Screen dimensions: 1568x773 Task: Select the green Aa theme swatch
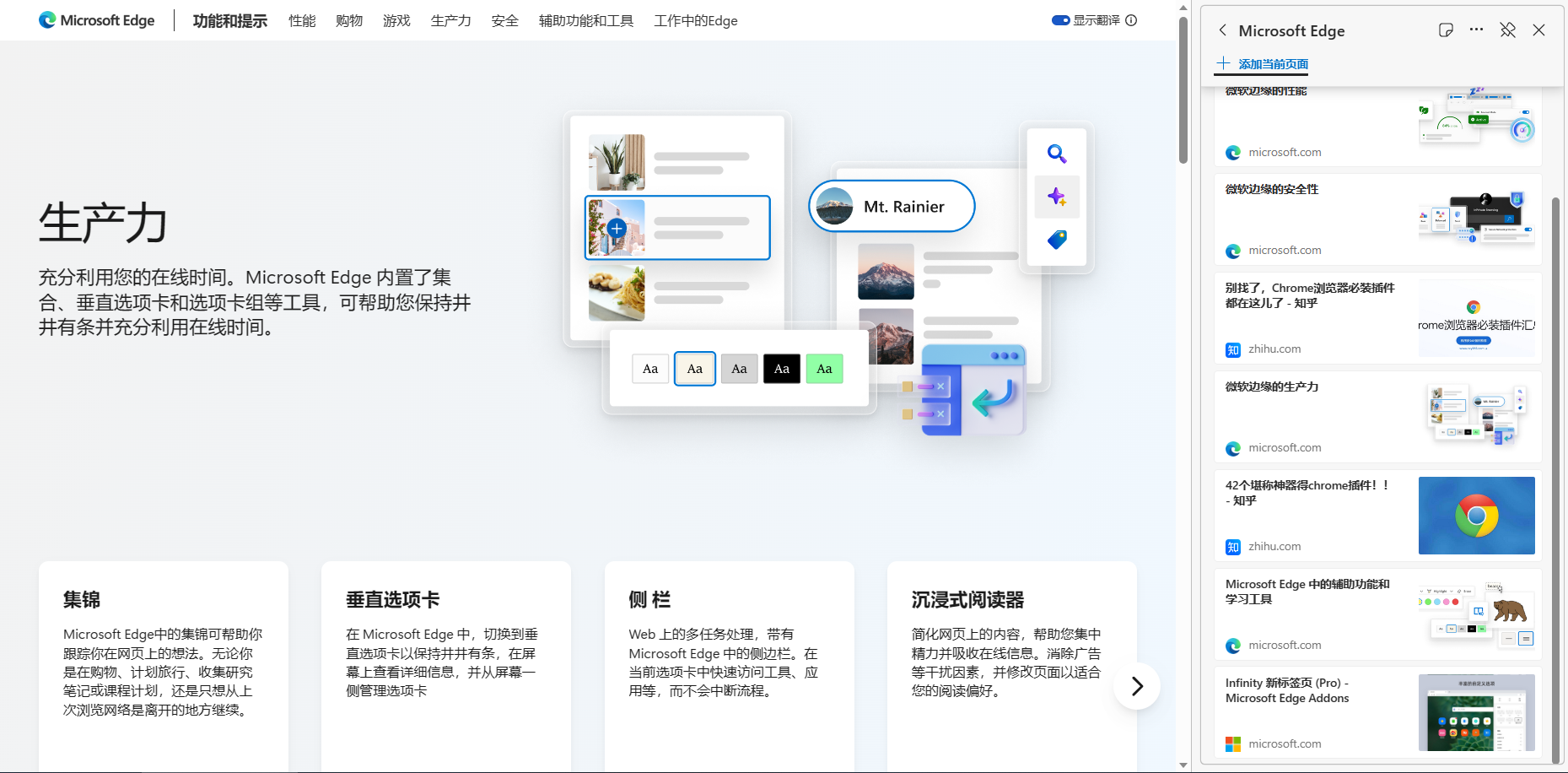825,369
